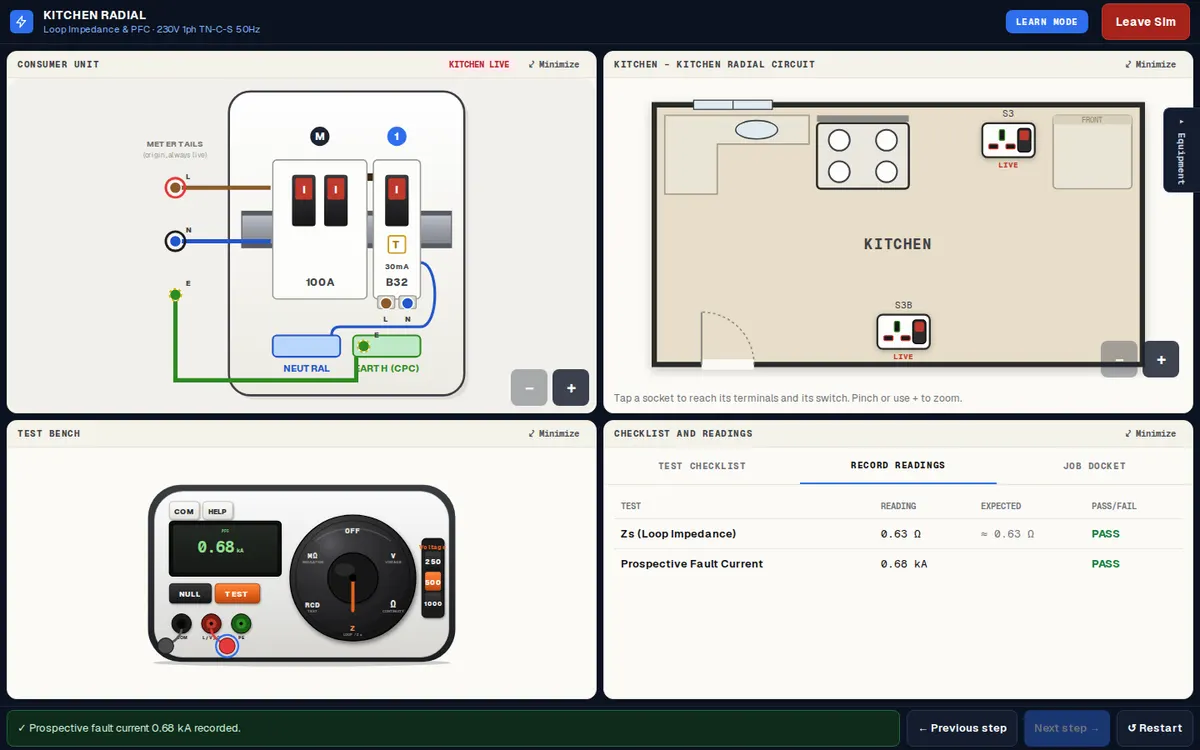1200x750 pixels.
Task: Minimize the Checklist and Readings panel
Action: coord(1151,433)
